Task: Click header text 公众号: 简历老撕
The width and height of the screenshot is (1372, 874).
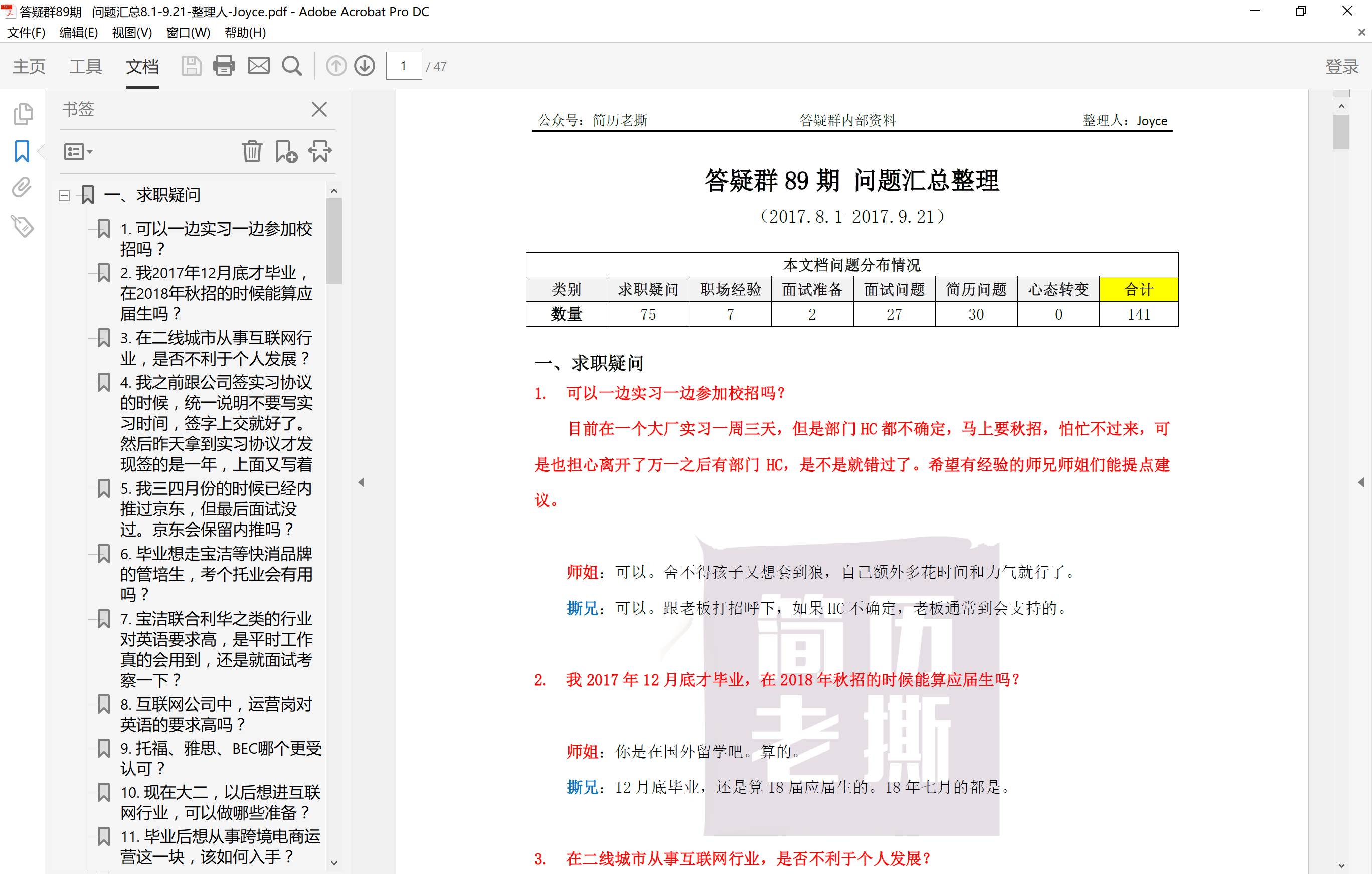Action: pyautogui.click(x=593, y=120)
